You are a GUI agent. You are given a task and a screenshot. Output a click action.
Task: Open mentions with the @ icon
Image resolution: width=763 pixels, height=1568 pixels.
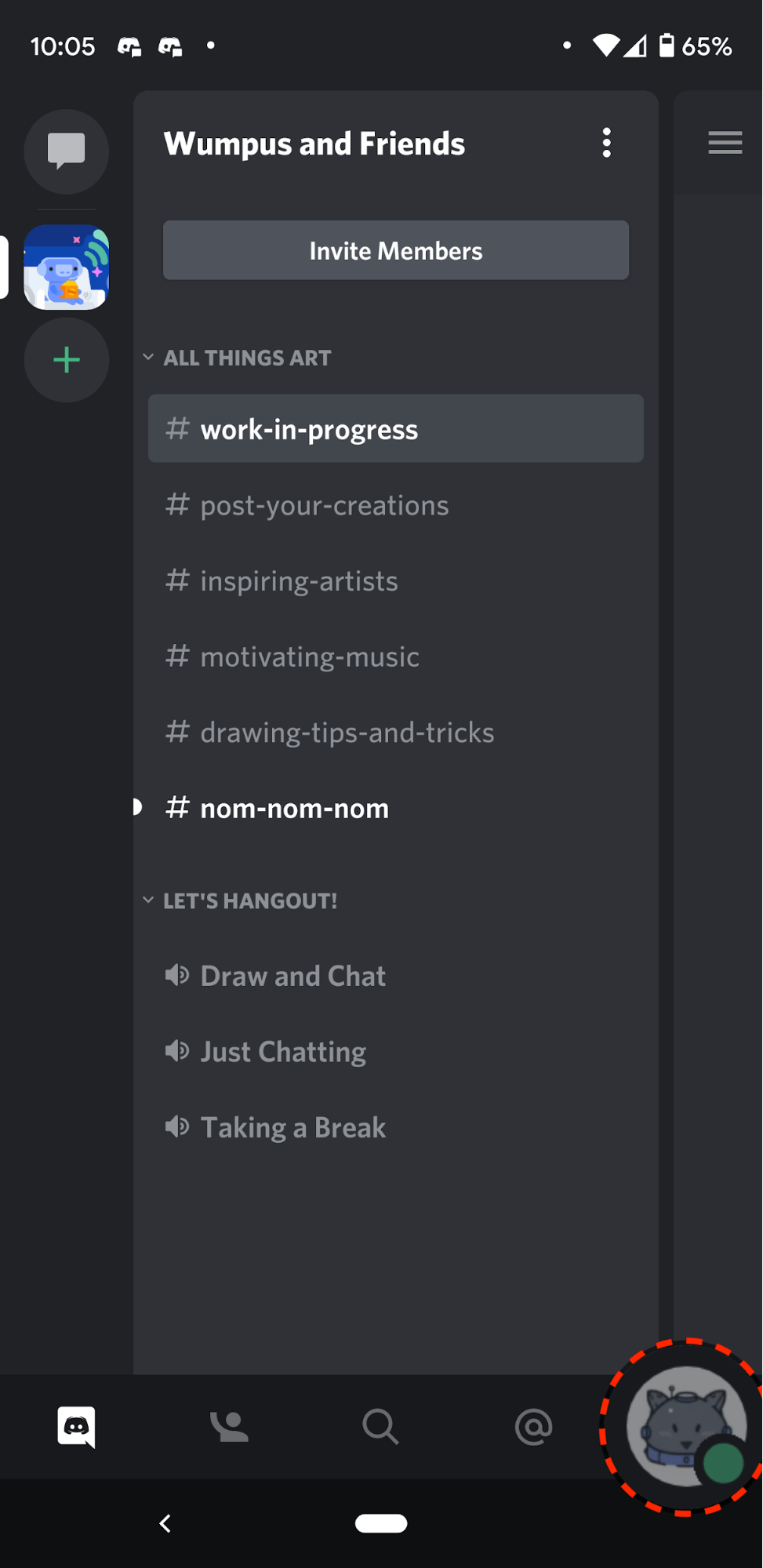click(534, 1427)
